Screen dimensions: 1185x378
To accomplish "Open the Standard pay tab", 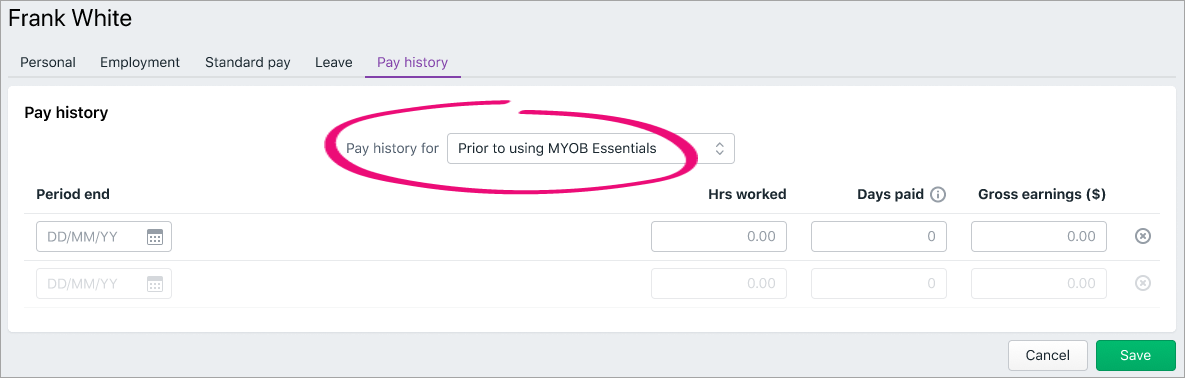I will 247,62.
